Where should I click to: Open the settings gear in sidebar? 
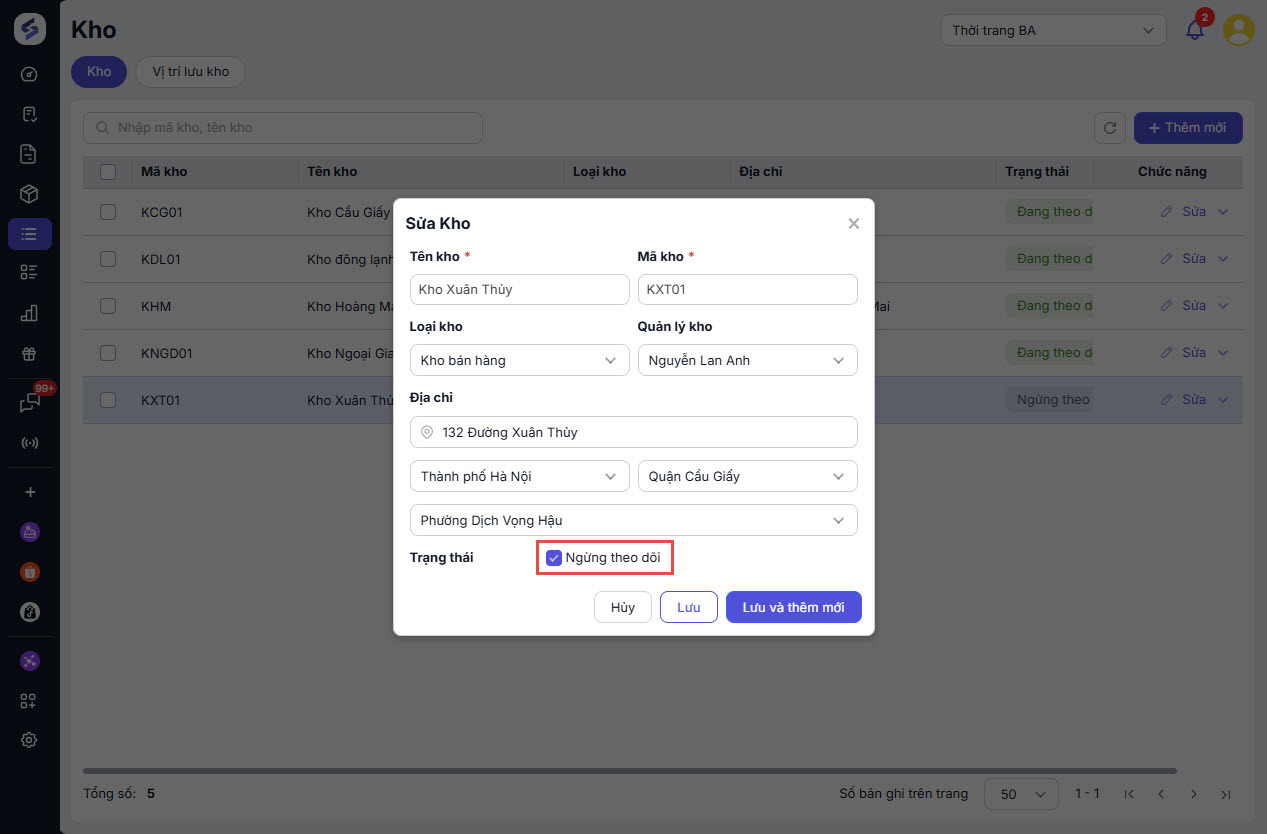(x=29, y=740)
